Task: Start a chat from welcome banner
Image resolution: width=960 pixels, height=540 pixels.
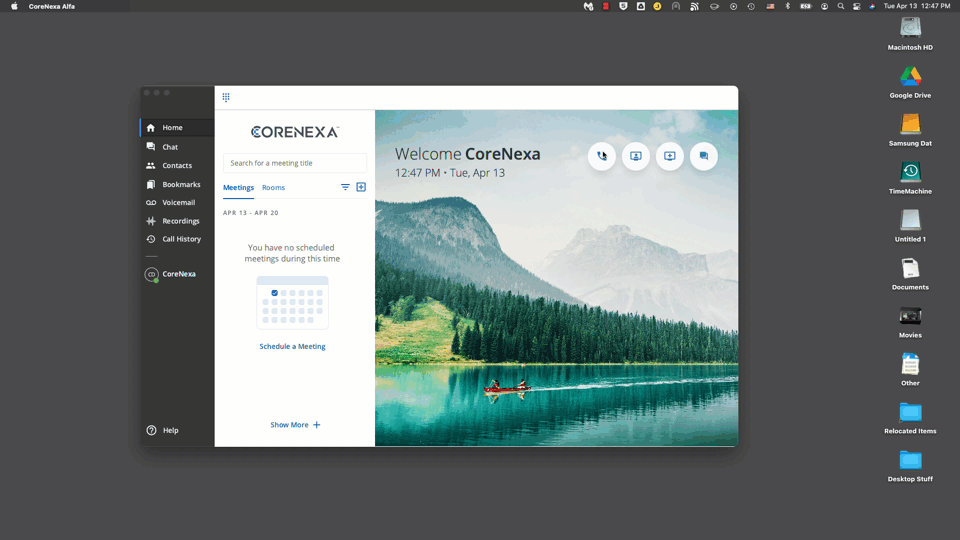Action: [703, 156]
